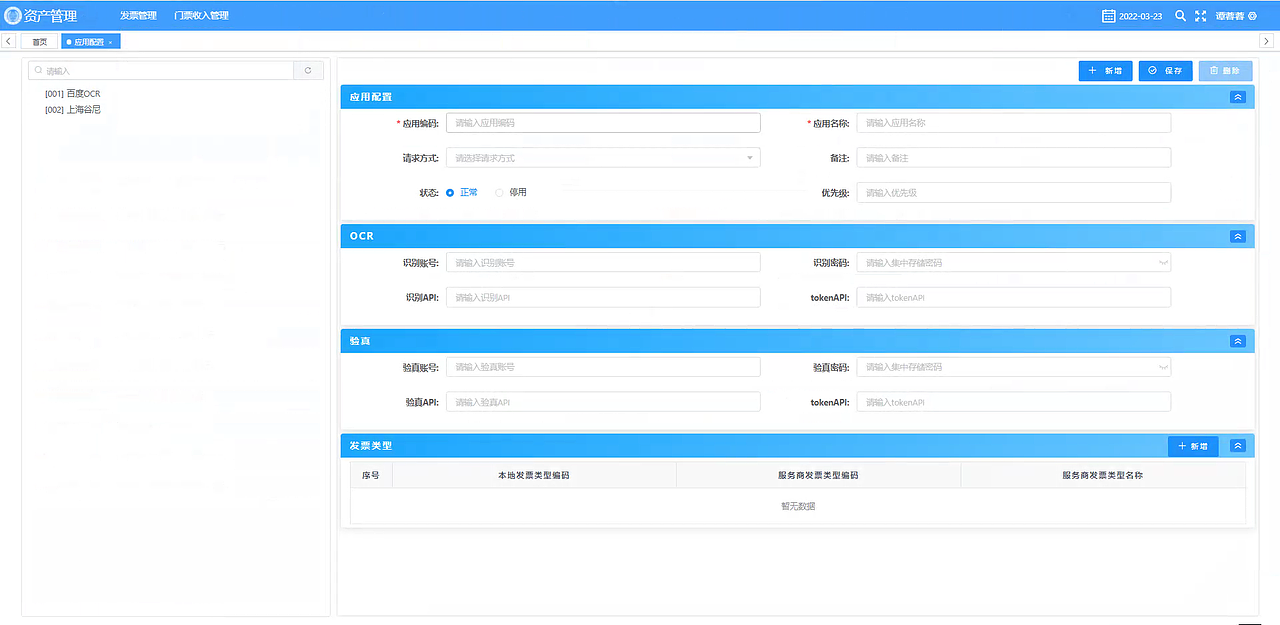Focus the 备注 input field

tap(1014, 158)
